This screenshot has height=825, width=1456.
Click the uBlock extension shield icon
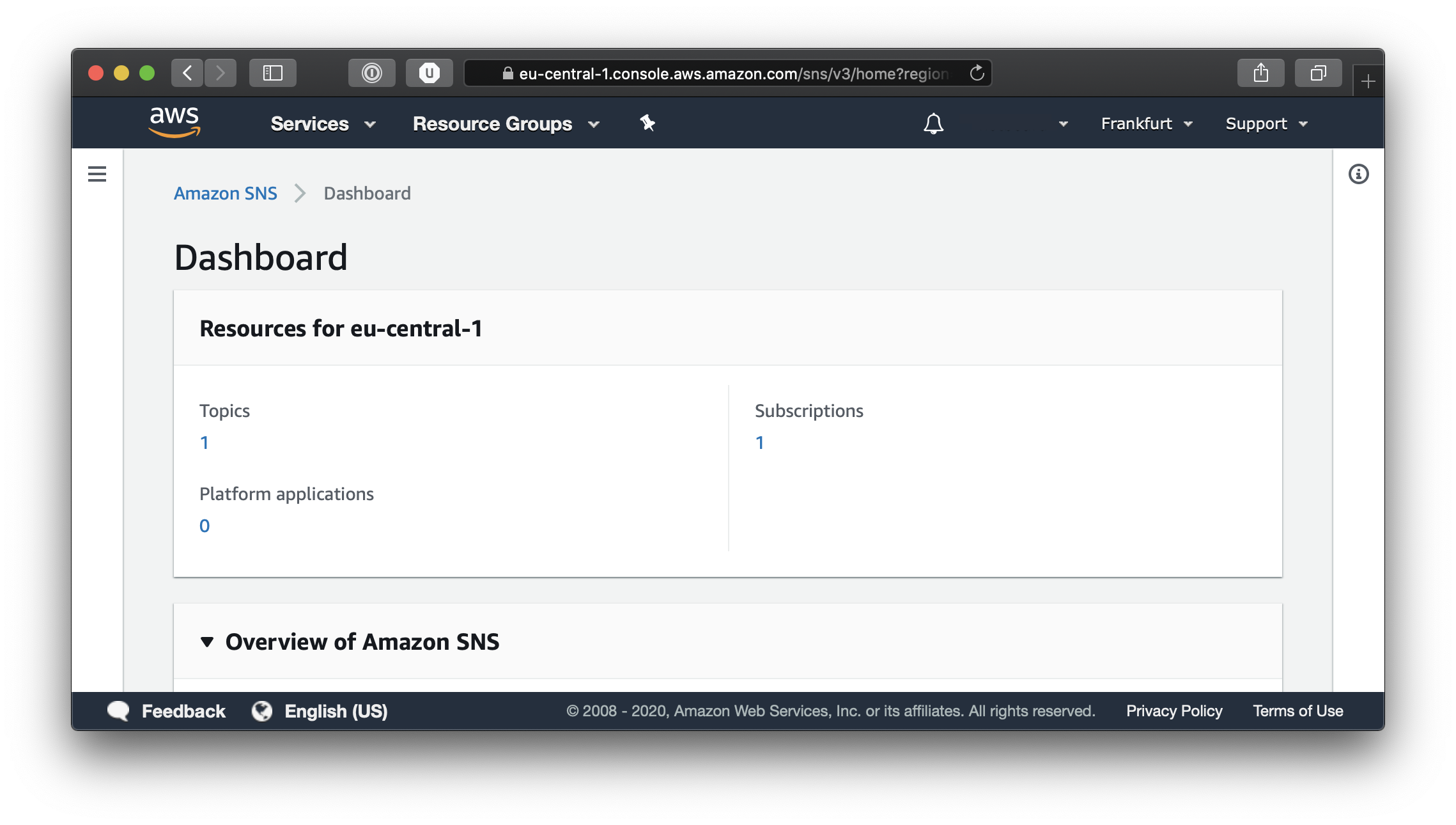[x=430, y=73]
